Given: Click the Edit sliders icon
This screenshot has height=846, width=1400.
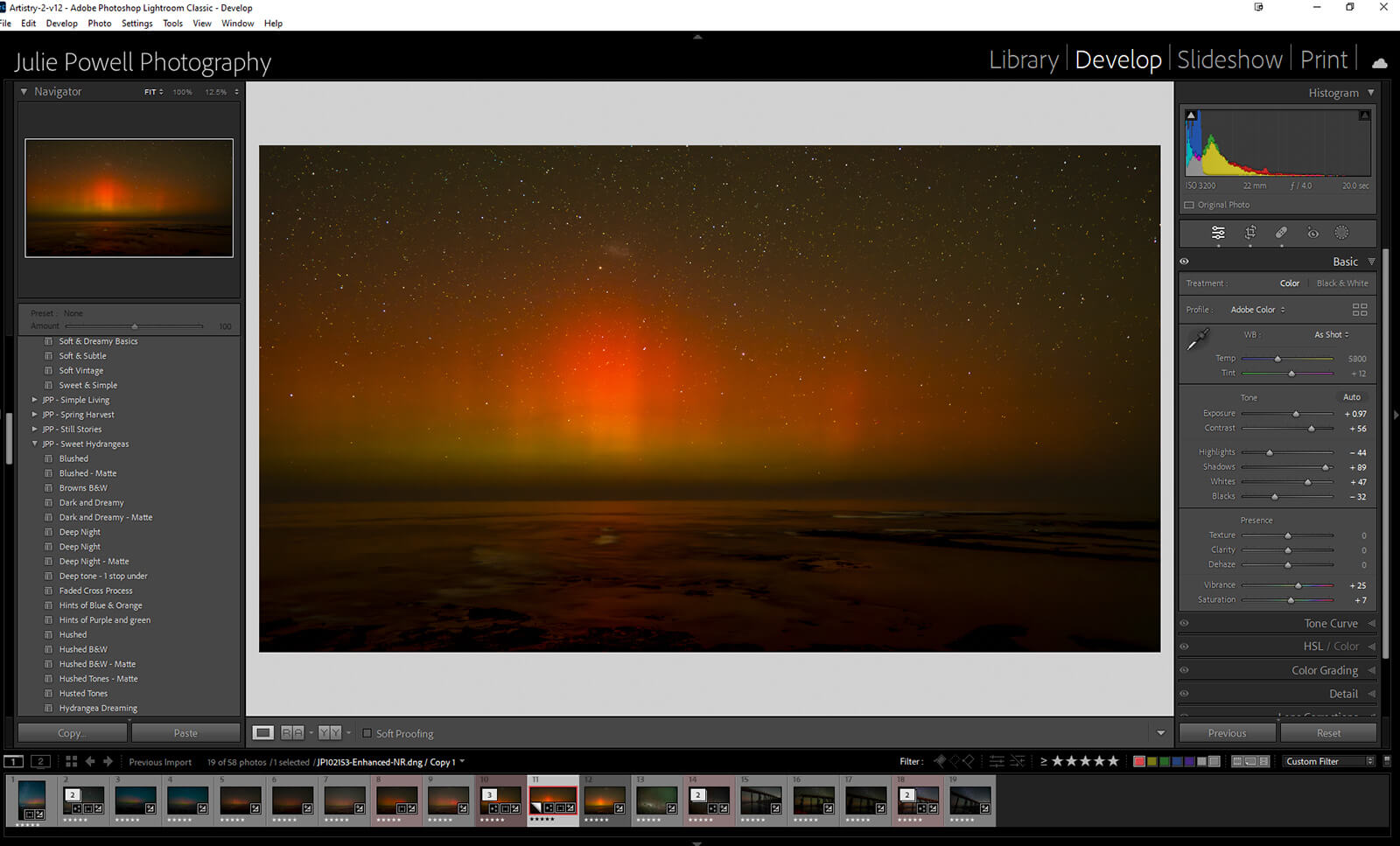Looking at the screenshot, I should click(1218, 233).
